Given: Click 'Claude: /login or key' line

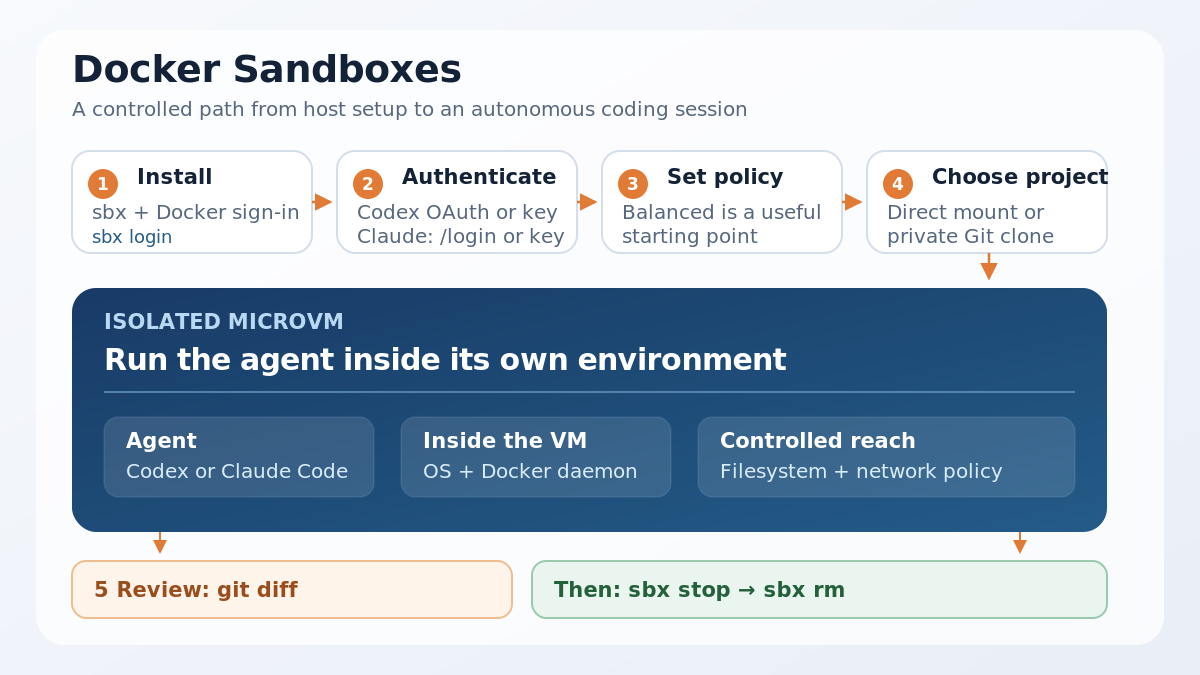Looking at the screenshot, I should pyautogui.click(x=461, y=237).
